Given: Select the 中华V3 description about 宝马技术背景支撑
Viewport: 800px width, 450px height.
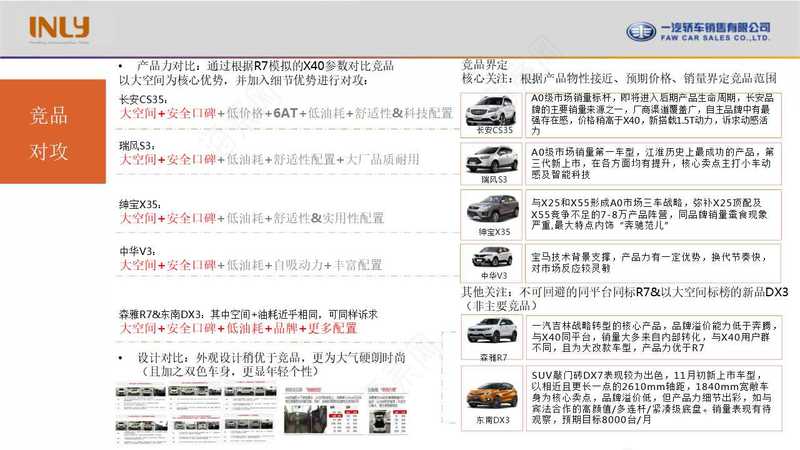Looking at the screenshot, I should click(654, 263).
